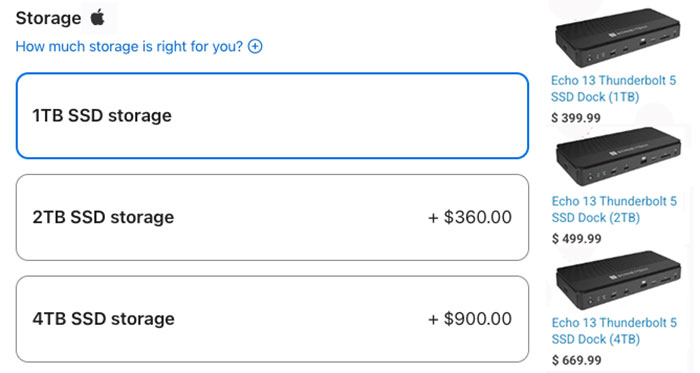Open the 1TB Echo 13 dock product image
This screenshot has height=373, width=700.
pos(617,37)
